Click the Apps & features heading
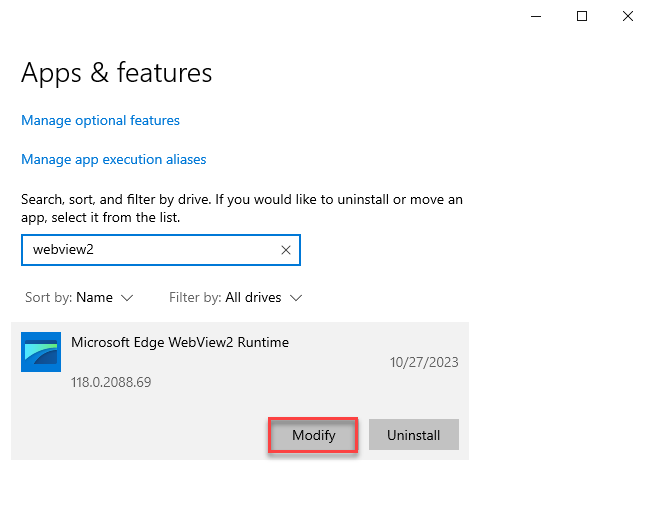 pos(116,73)
